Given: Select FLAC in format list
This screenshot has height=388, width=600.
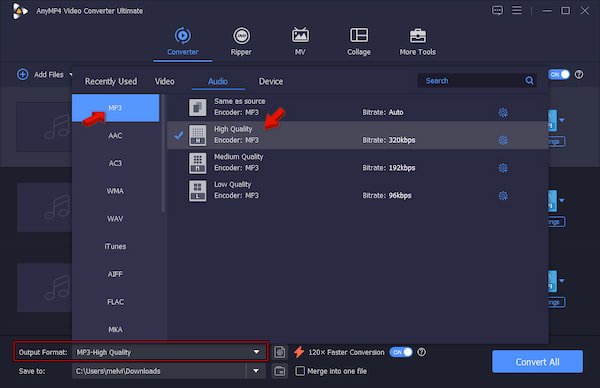Looking at the screenshot, I should 115,302.
